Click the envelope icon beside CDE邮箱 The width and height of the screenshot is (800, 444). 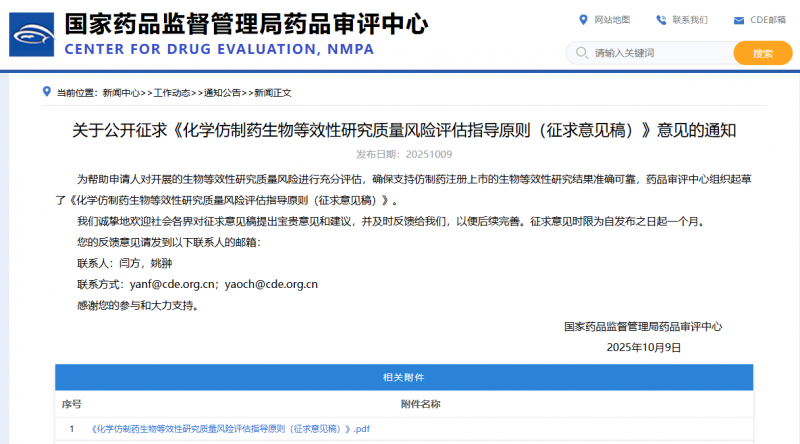[x=739, y=20]
